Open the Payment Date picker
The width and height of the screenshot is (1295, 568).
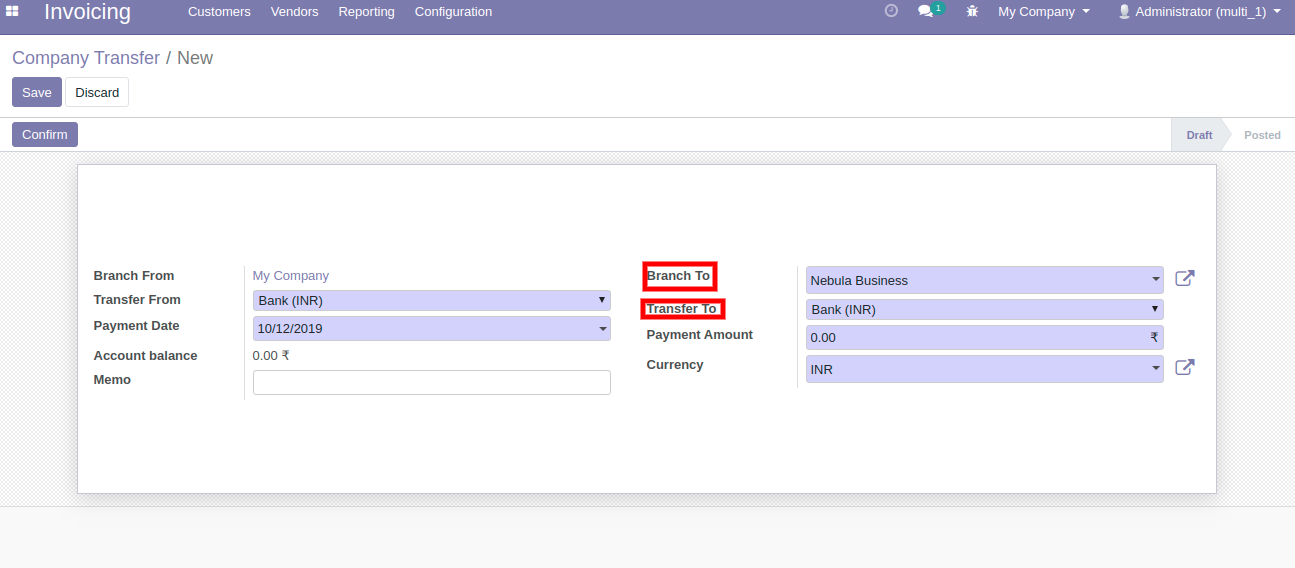[431, 328]
